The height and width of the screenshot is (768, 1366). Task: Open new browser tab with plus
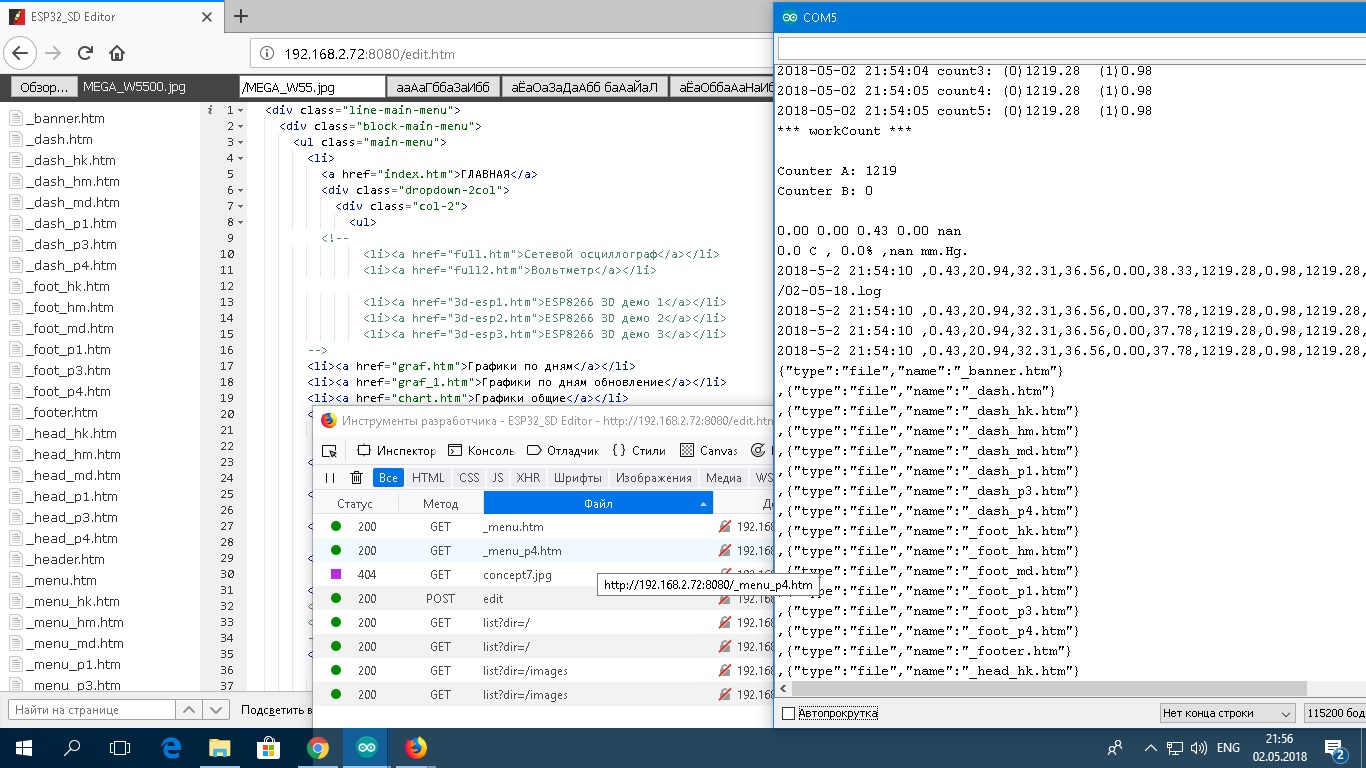[x=241, y=16]
